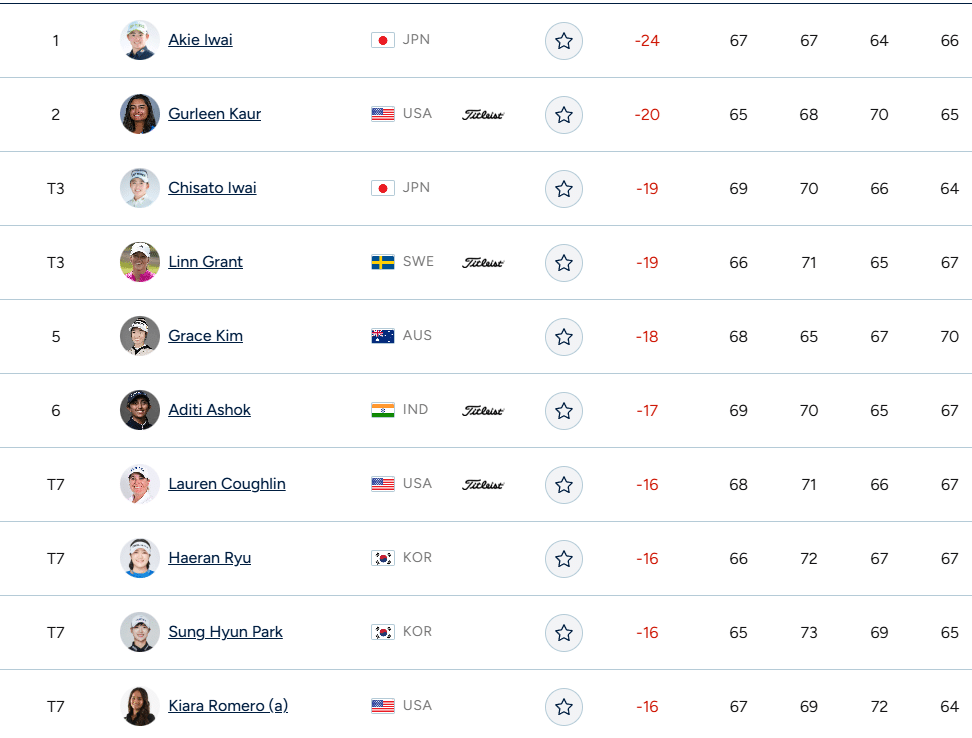The height and width of the screenshot is (738, 972).
Task: Click Chisato Iwai's avatar photo
Action: click(139, 188)
